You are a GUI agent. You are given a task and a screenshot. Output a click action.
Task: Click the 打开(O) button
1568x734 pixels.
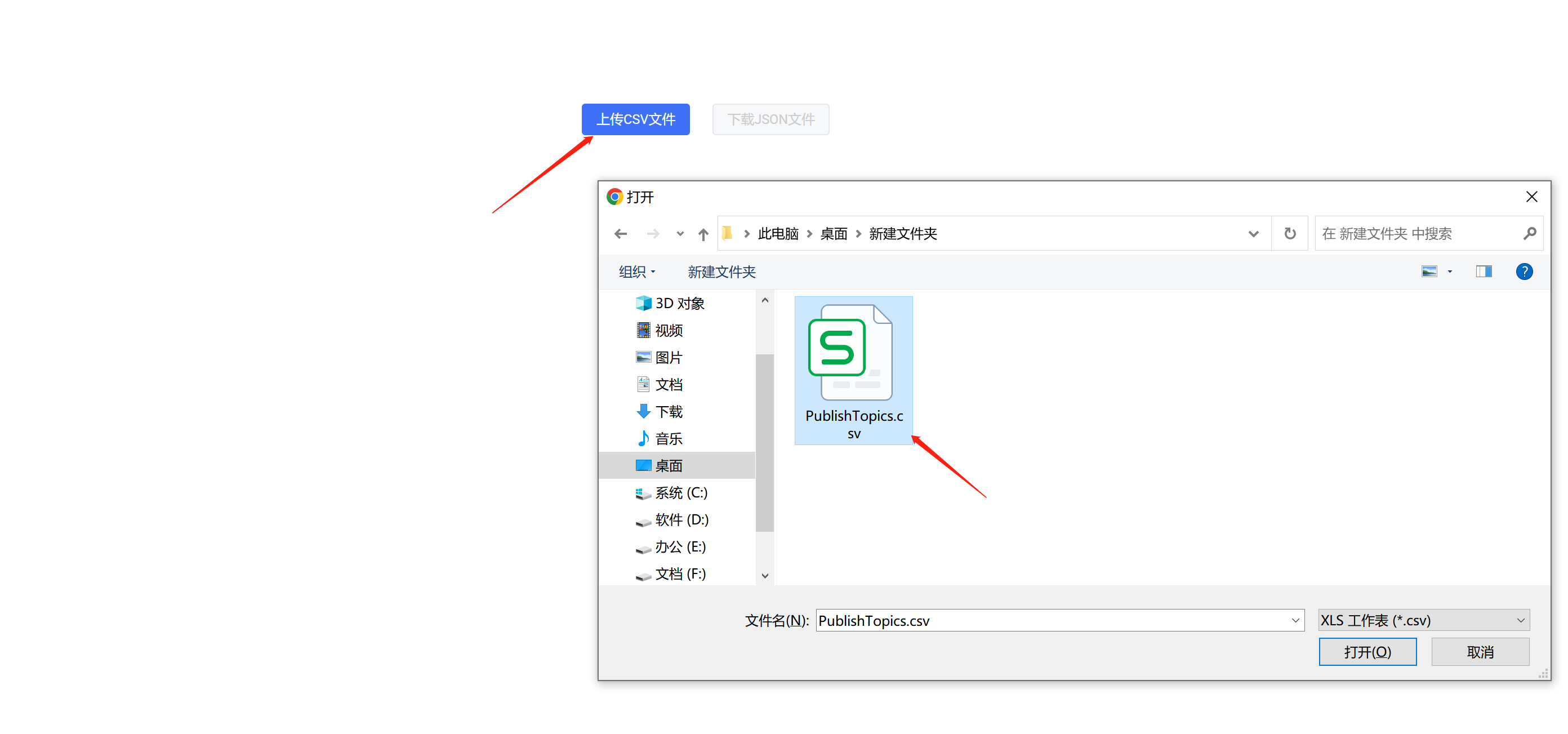(1367, 652)
